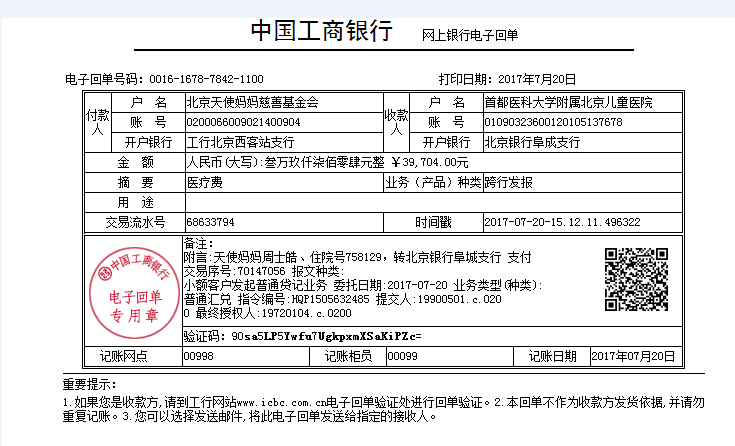Select payer name 北京天使妈妈慈善基金会

point(252,102)
